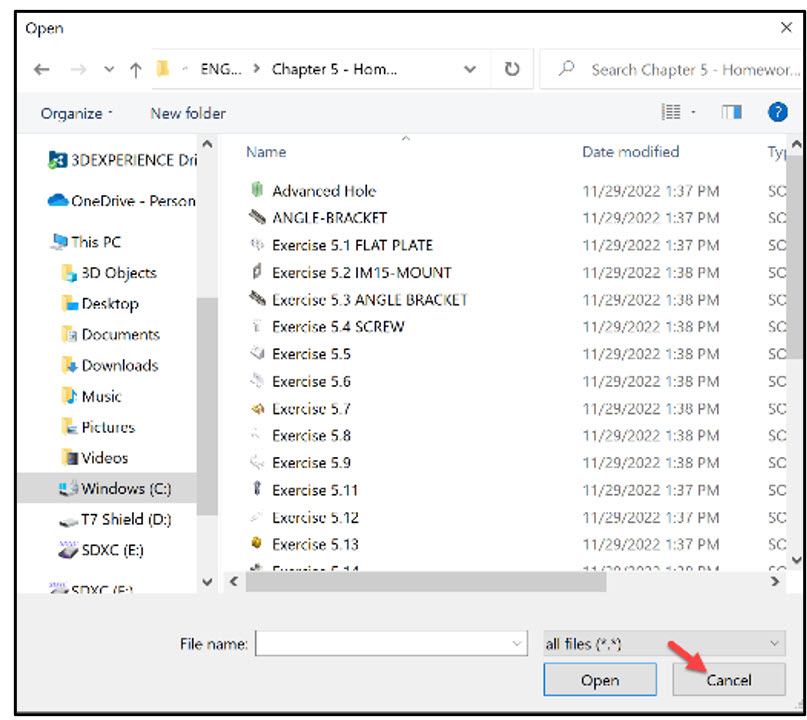The image size is (807, 720).
Task: Navigate back with the left arrow
Action: (x=41, y=70)
